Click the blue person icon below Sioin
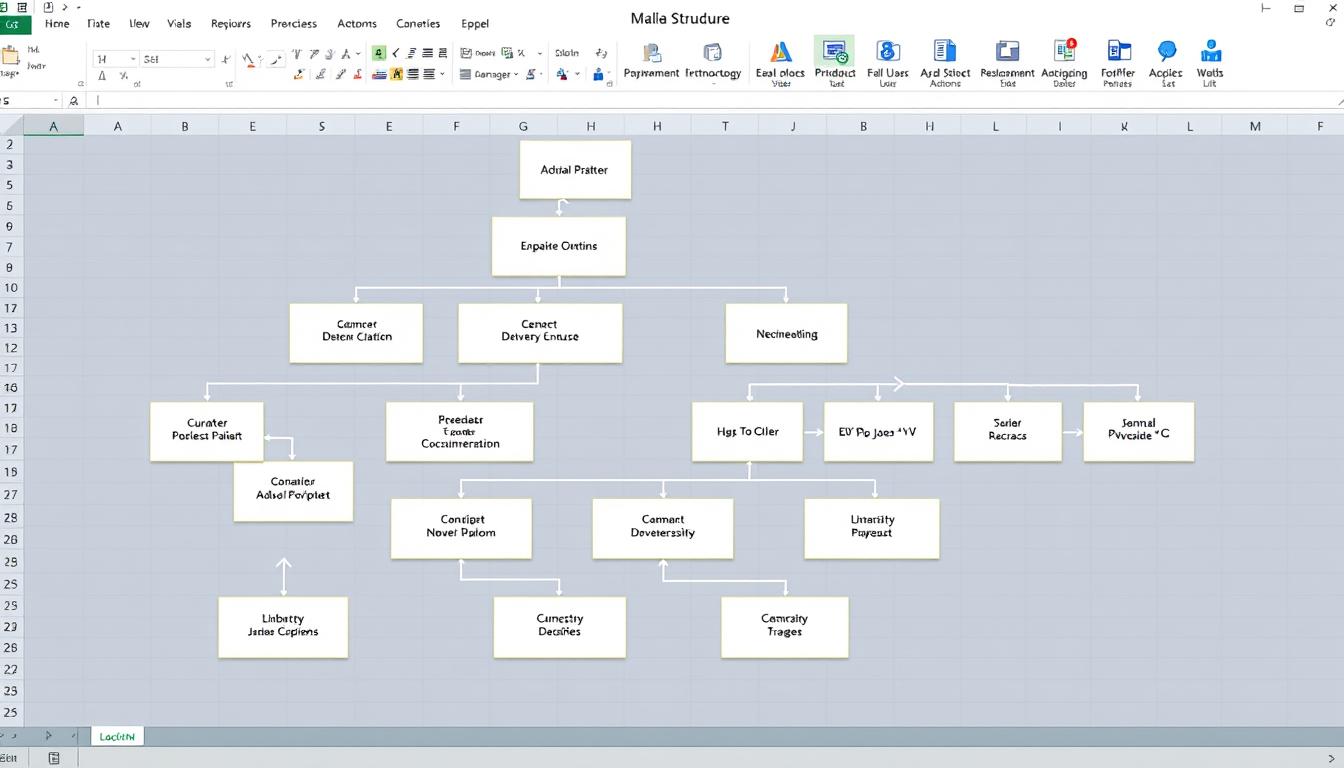 (598, 74)
